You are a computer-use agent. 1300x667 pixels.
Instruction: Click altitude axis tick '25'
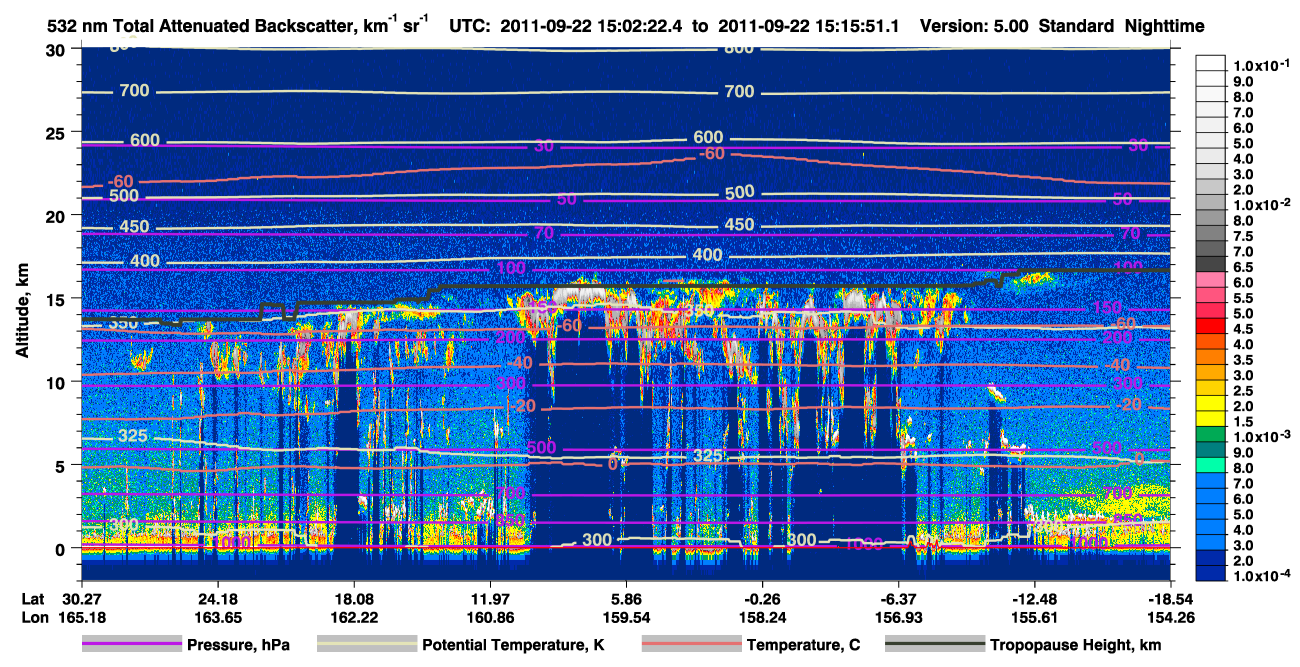pos(57,132)
